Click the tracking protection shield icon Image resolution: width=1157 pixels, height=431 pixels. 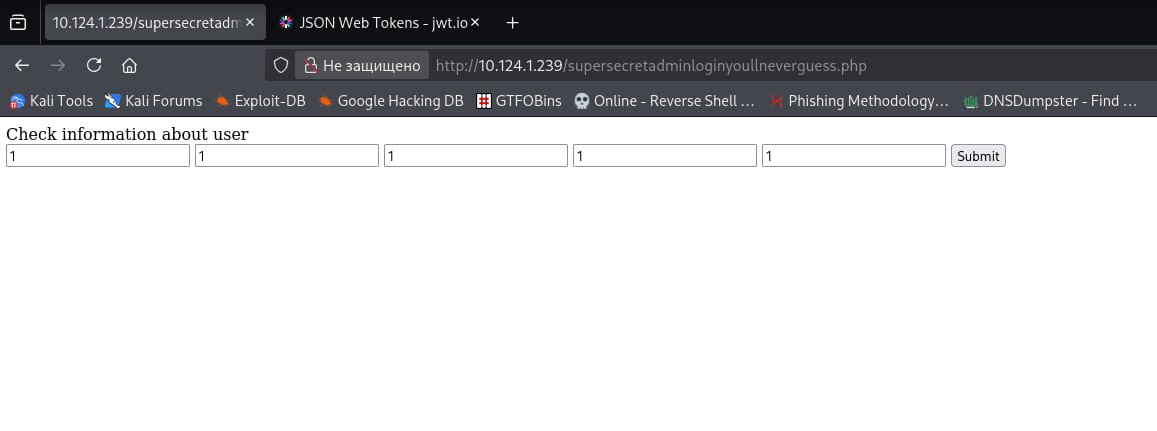click(x=281, y=66)
